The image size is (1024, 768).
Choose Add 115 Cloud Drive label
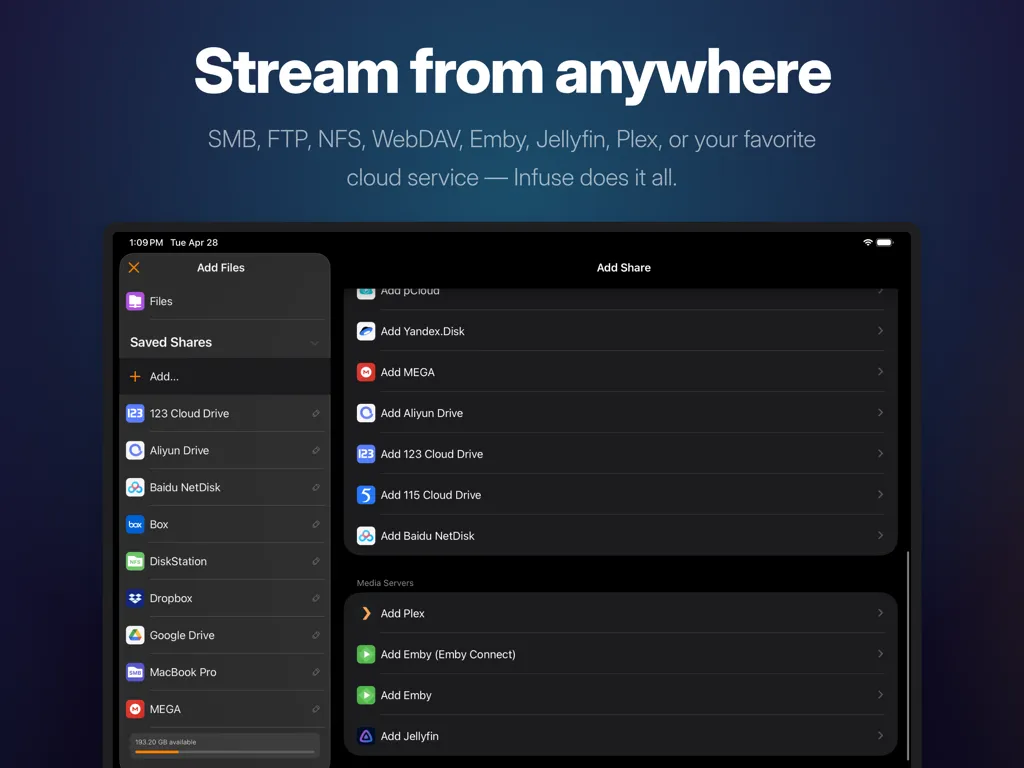click(x=431, y=495)
